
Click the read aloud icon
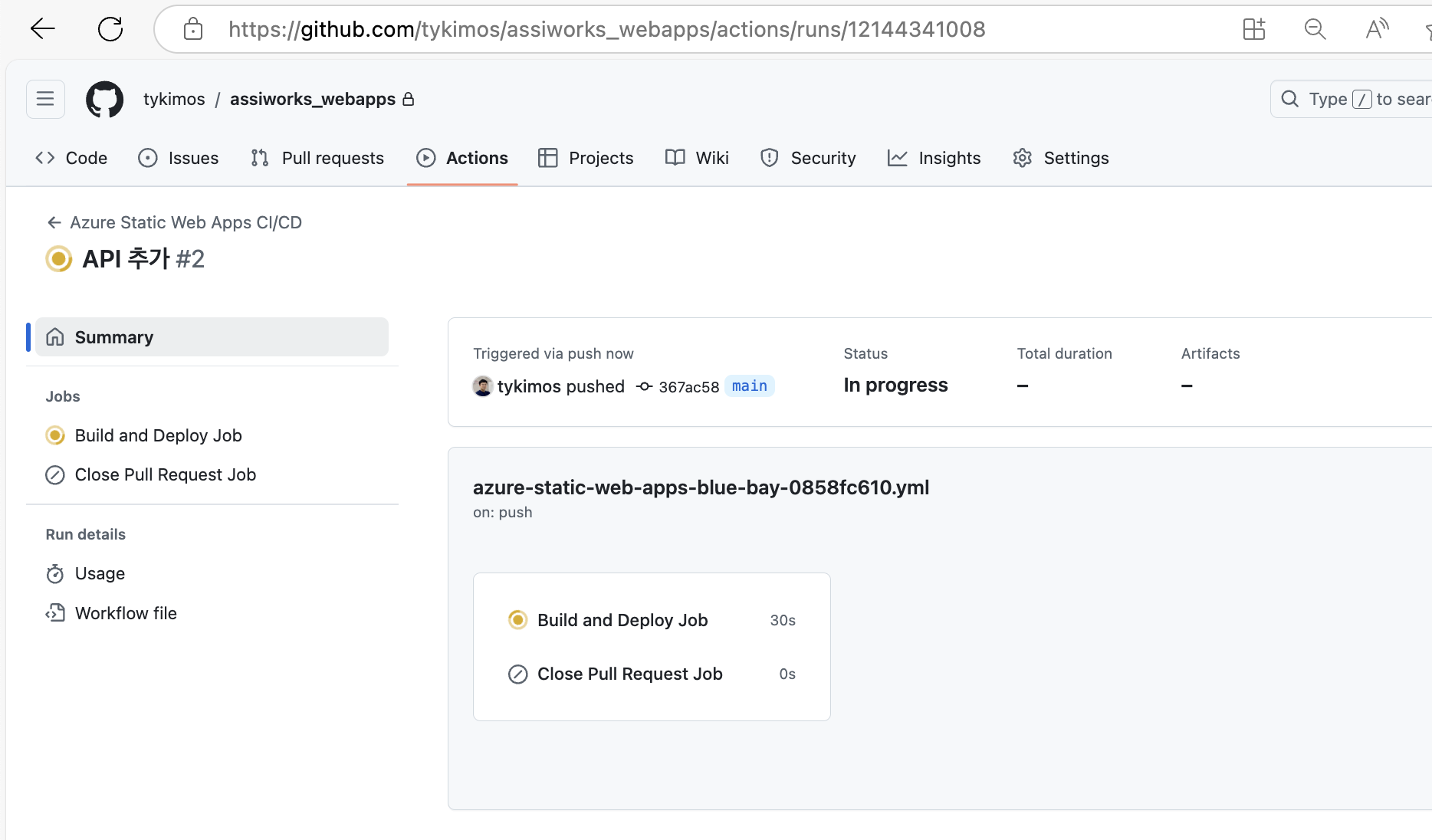point(1376,29)
